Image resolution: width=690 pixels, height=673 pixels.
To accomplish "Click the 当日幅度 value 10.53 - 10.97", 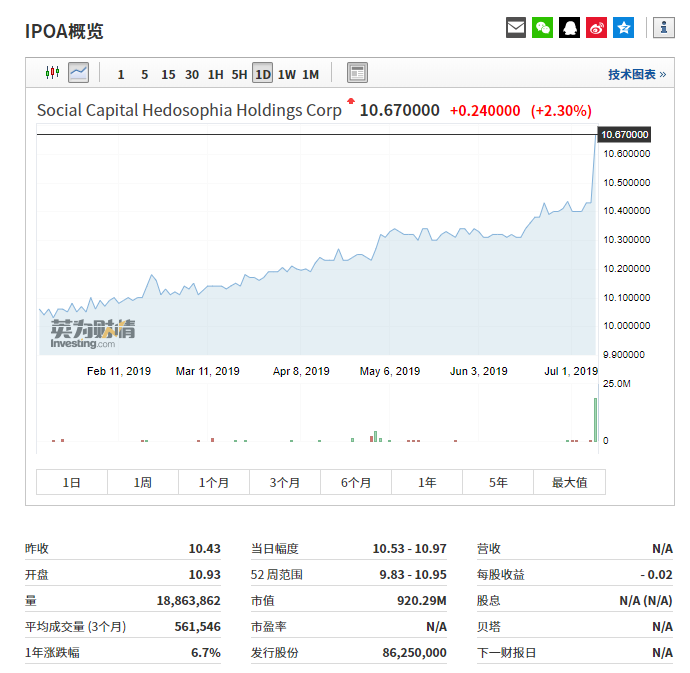I will pos(409,548).
